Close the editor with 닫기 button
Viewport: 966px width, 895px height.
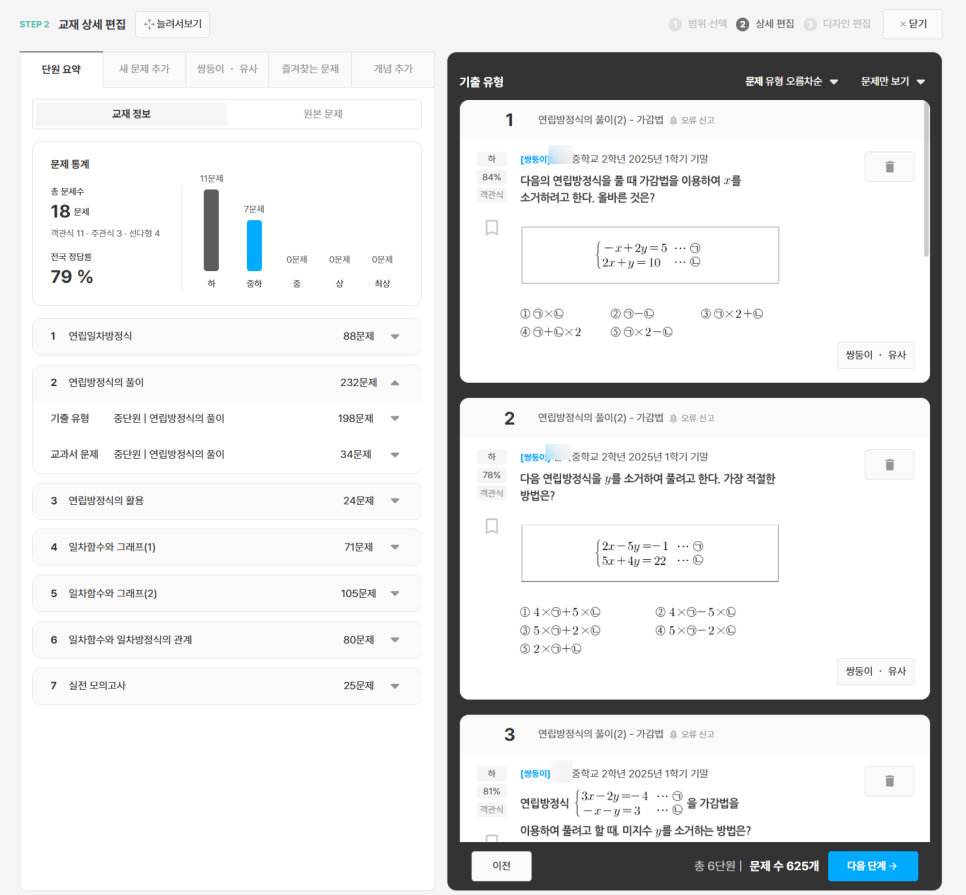tap(912, 24)
